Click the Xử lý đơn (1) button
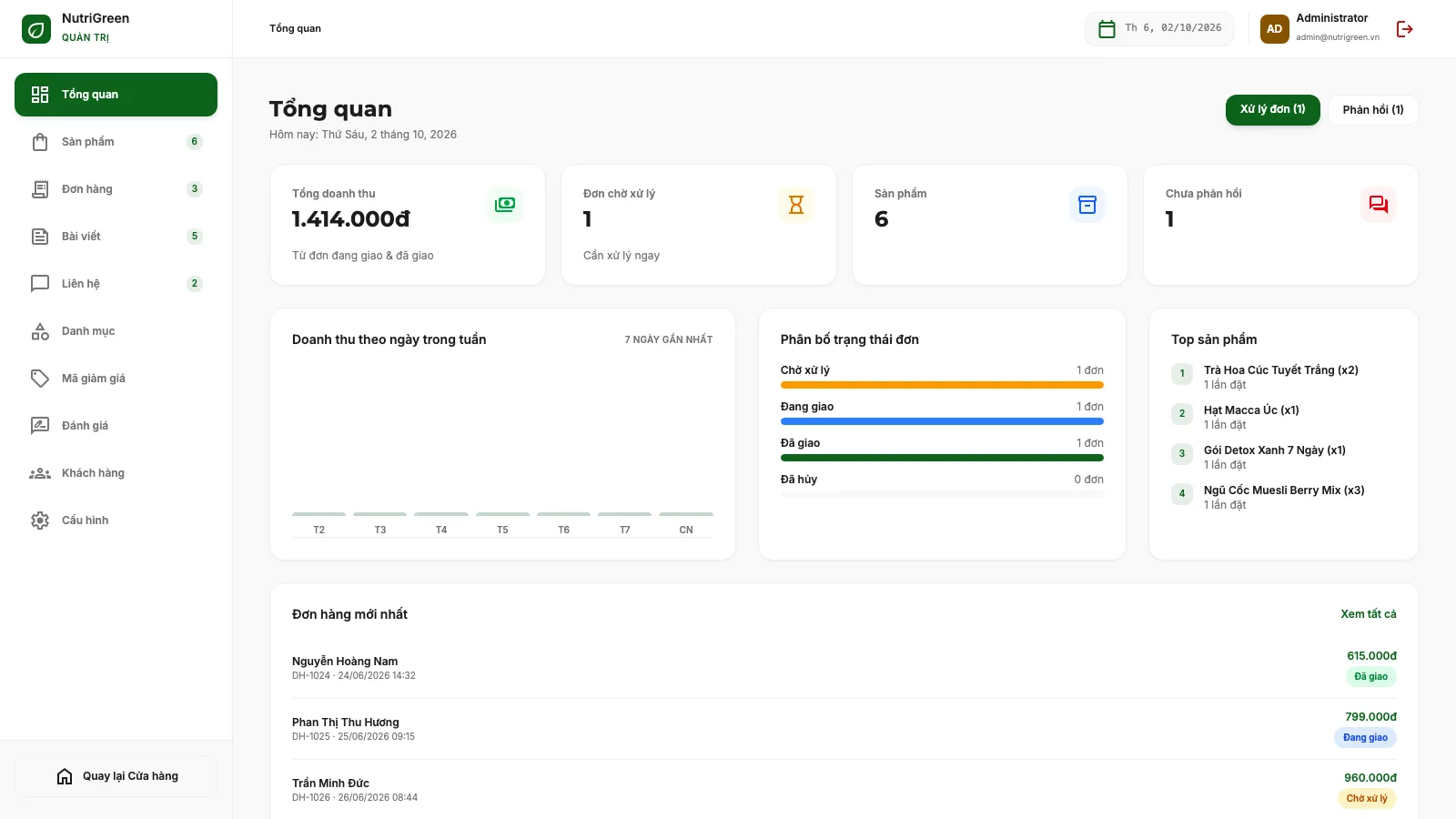Image resolution: width=1456 pixels, height=819 pixels. (x=1272, y=109)
